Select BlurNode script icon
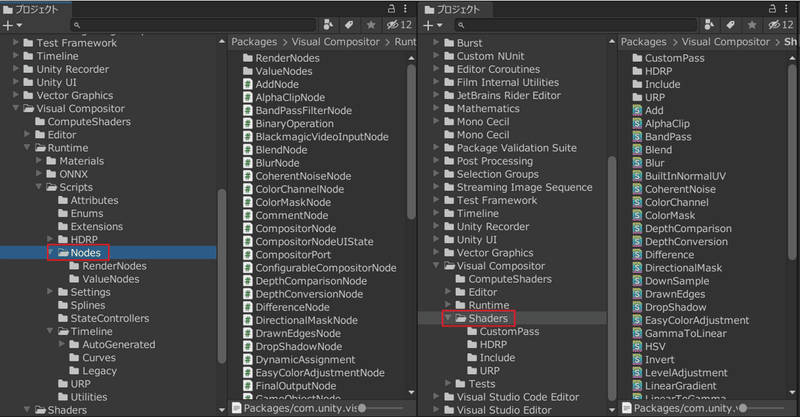 pos(248,163)
